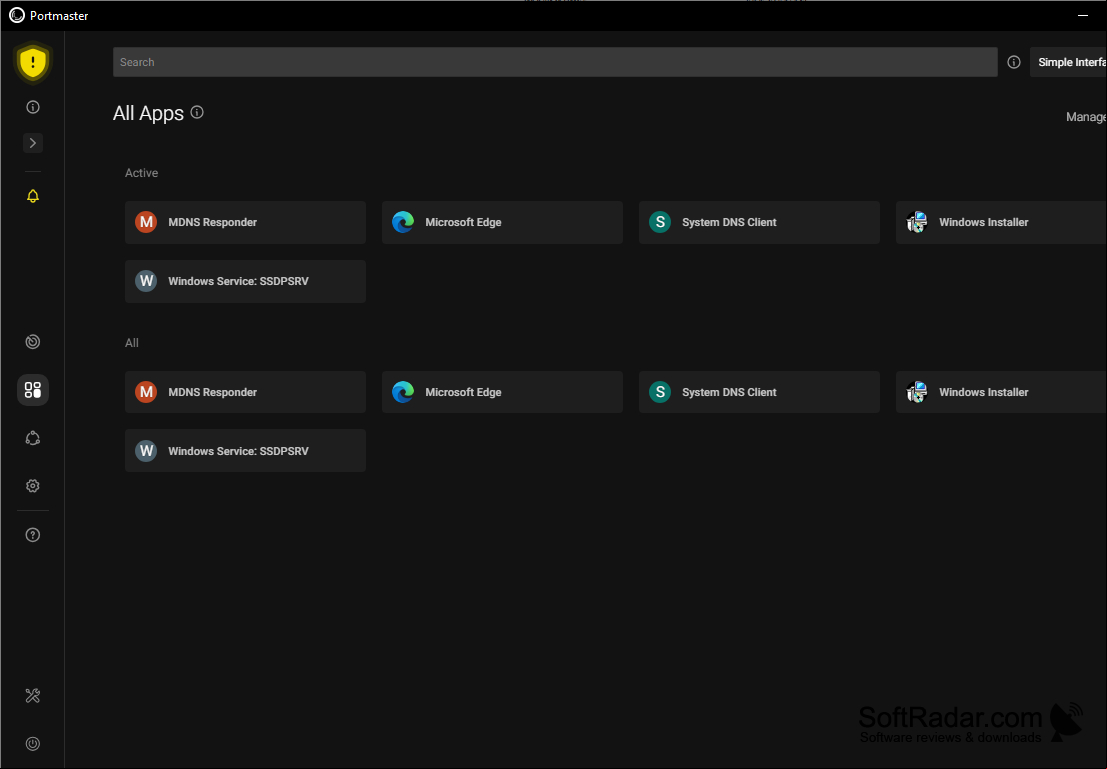Open System DNS Client in the All section
This screenshot has height=769, width=1107.
click(760, 392)
